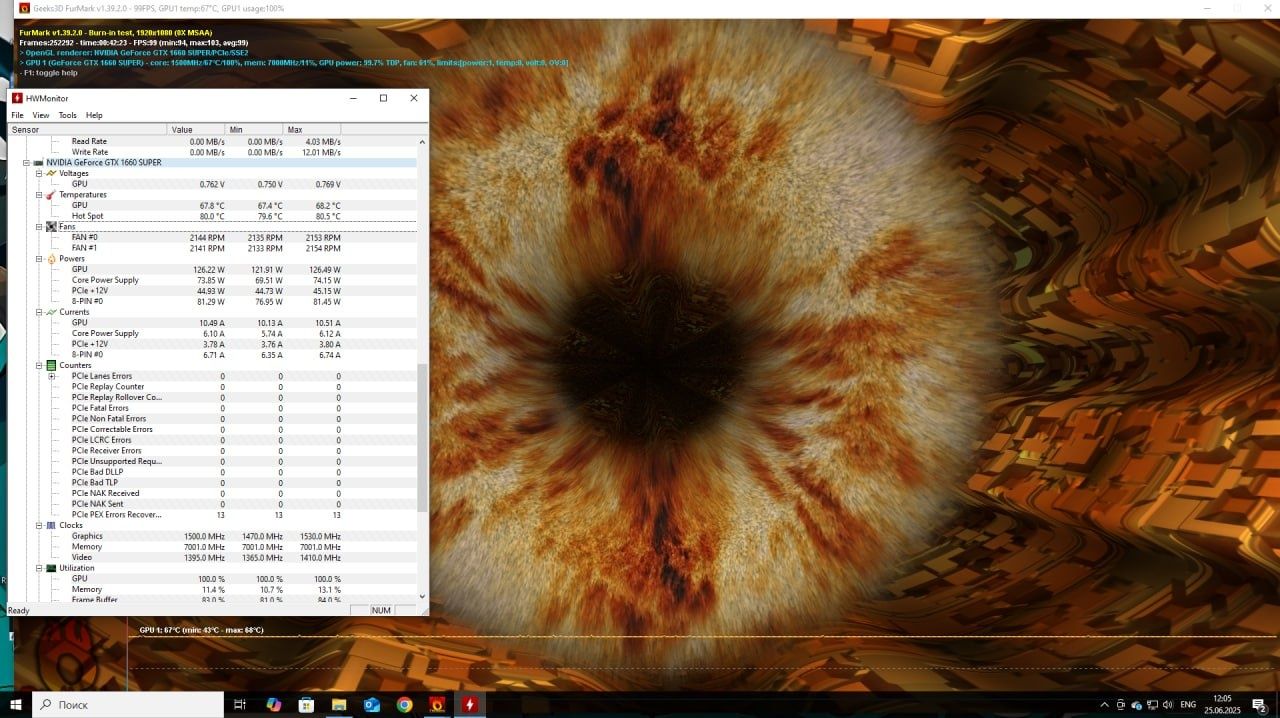
Task: Click the sensor list scrollbar down arrow
Action: (422, 596)
